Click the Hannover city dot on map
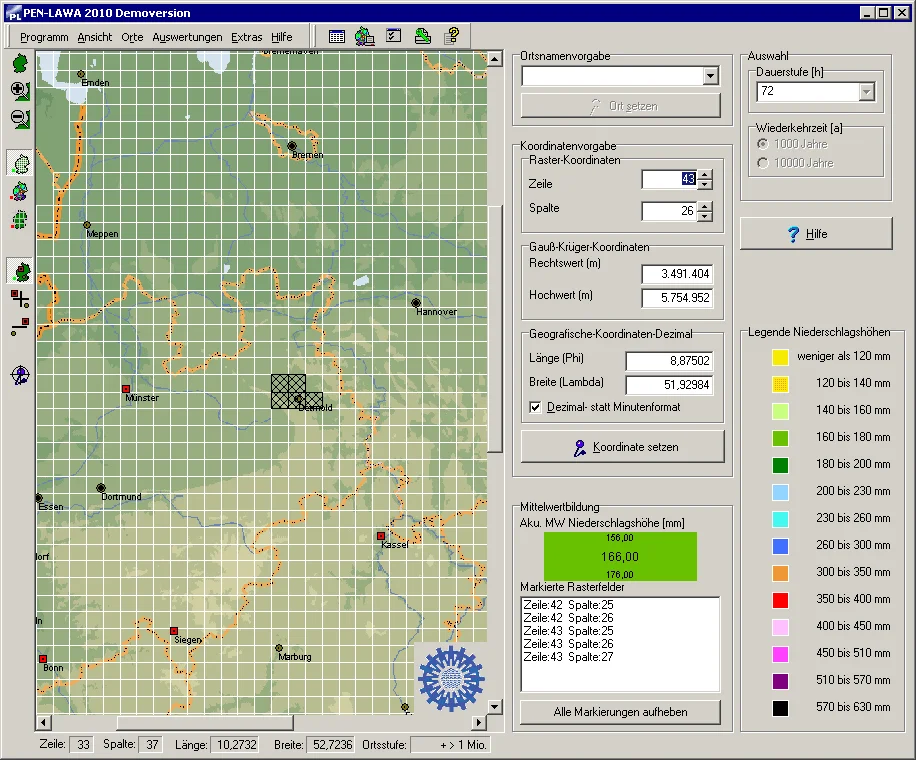Viewport: 916px width, 760px height. 416,303
